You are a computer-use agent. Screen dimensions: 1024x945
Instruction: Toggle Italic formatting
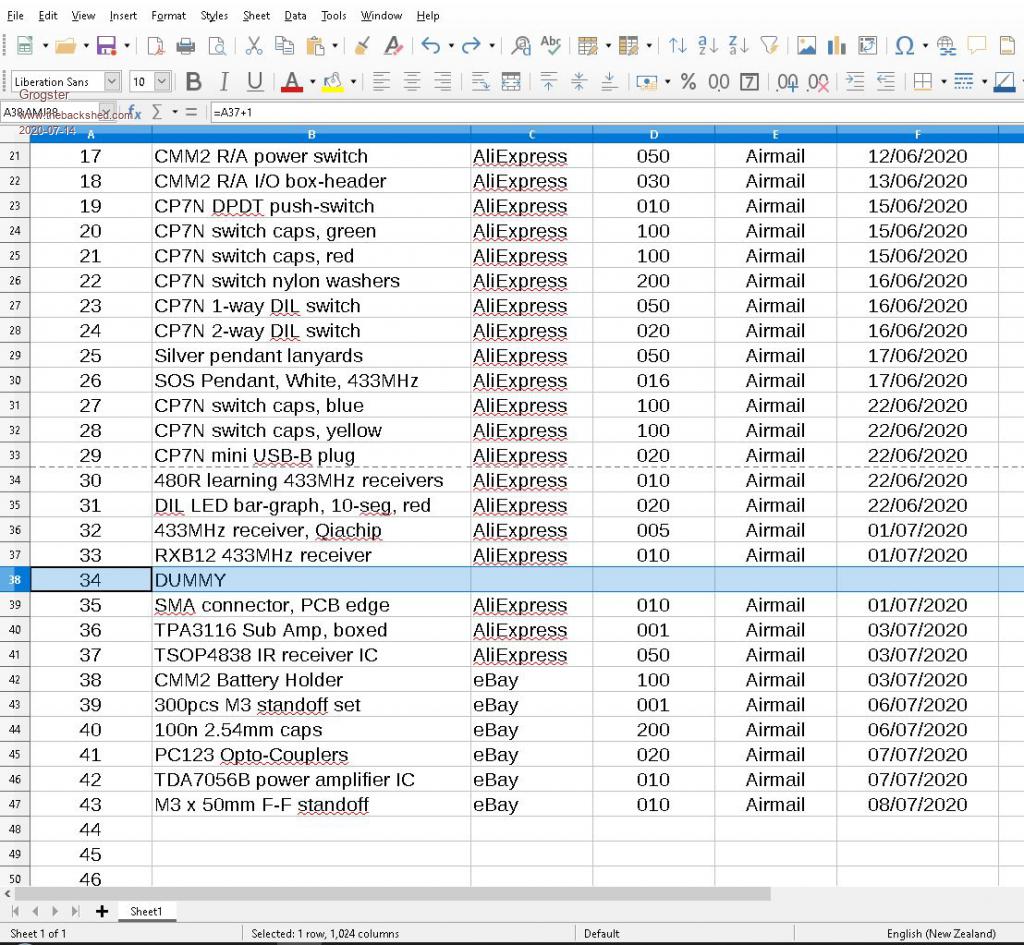(x=224, y=82)
